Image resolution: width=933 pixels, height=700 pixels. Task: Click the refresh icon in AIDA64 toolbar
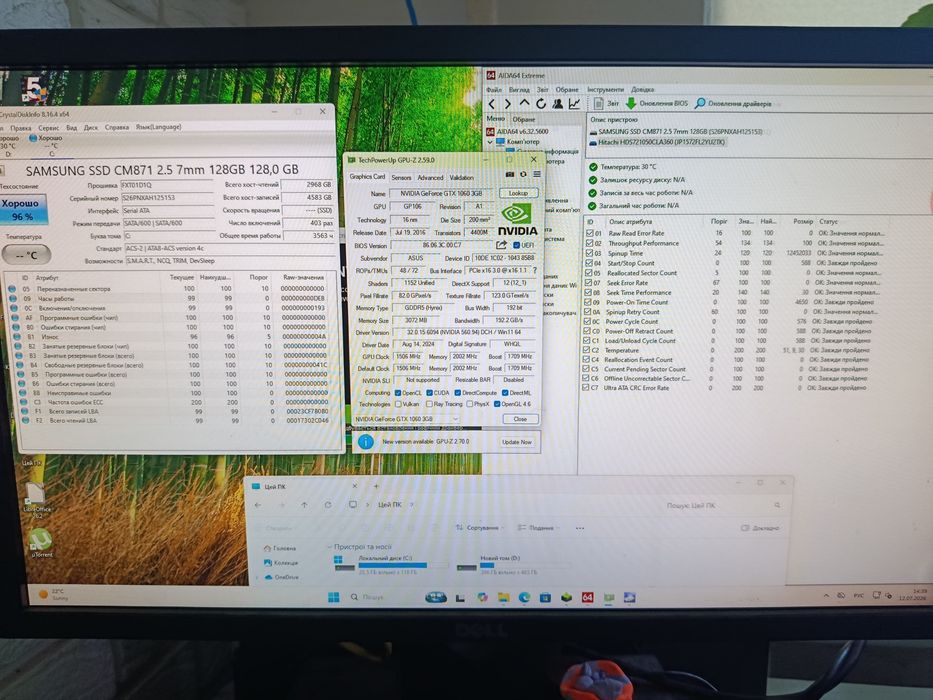541,104
